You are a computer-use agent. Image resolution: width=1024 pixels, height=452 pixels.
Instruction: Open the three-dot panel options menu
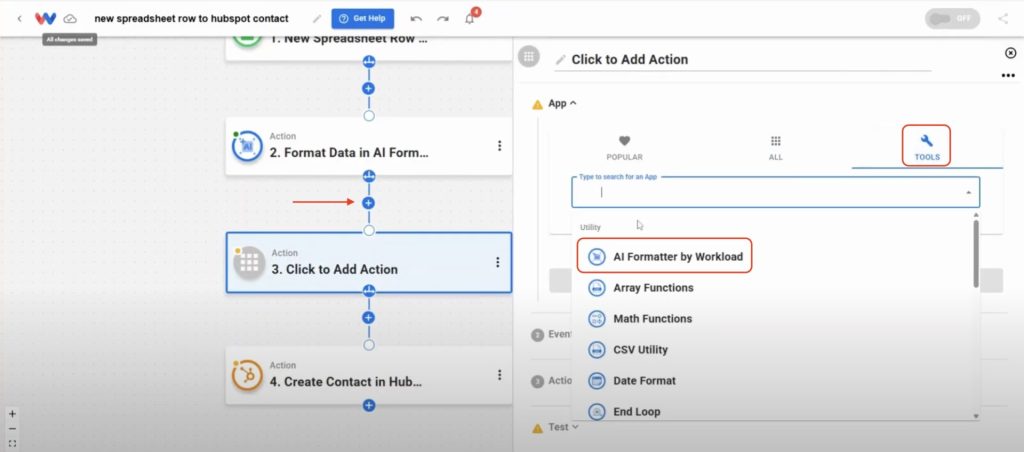(1008, 76)
